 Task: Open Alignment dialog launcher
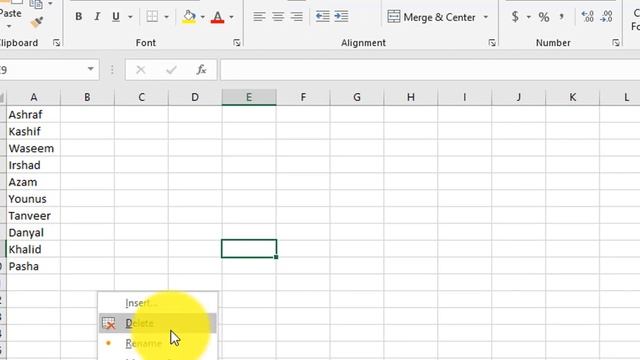pyautogui.click(x=492, y=43)
